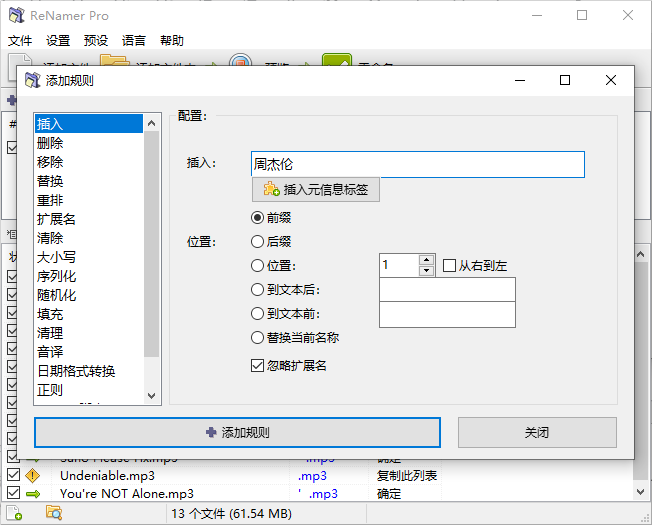Select the 序列化 rule type
This screenshot has height=525, width=652.
(89, 276)
